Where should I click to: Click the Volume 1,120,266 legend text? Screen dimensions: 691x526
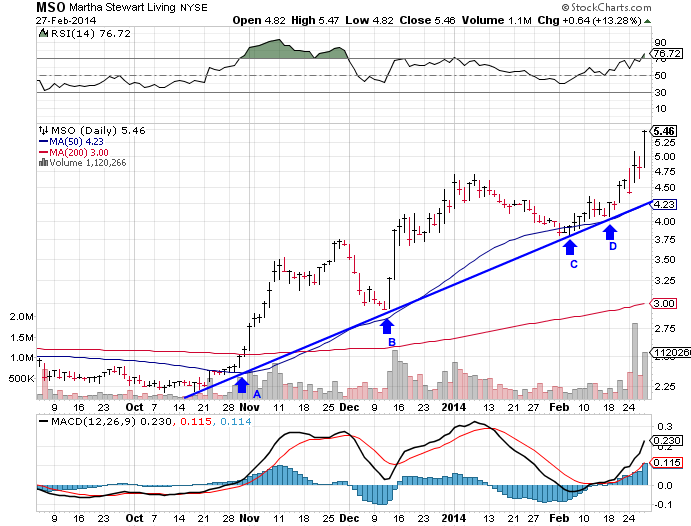click(x=88, y=163)
